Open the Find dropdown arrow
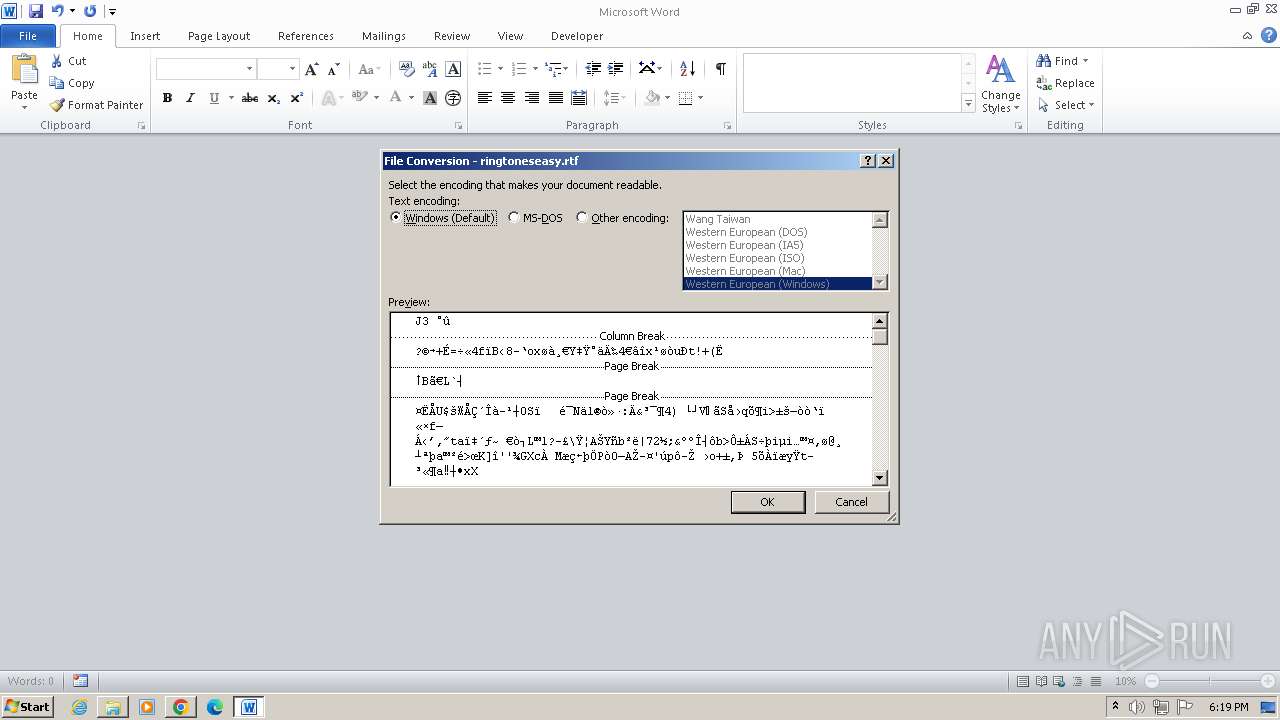This screenshot has height=720, width=1280. pyautogui.click(x=1086, y=61)
